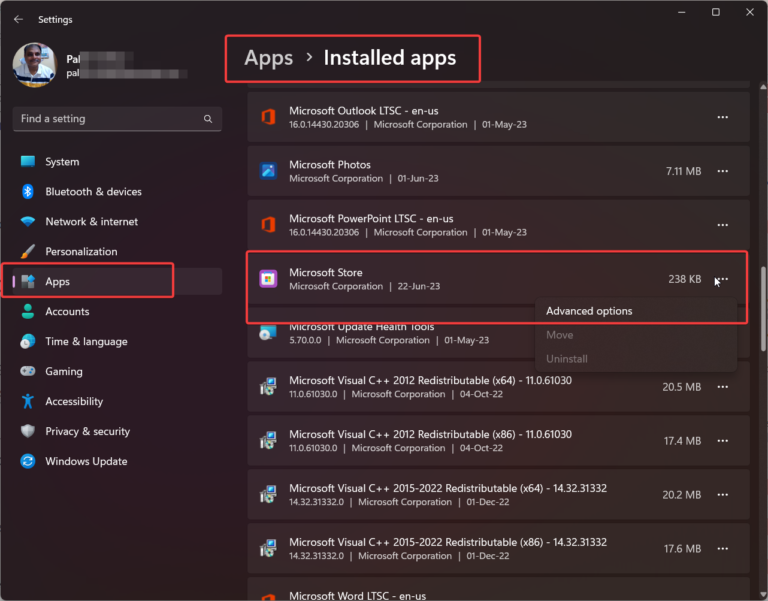Go to Network & internet settings
The width and height of the screenshot is (768, 601).
pos(117,221)
